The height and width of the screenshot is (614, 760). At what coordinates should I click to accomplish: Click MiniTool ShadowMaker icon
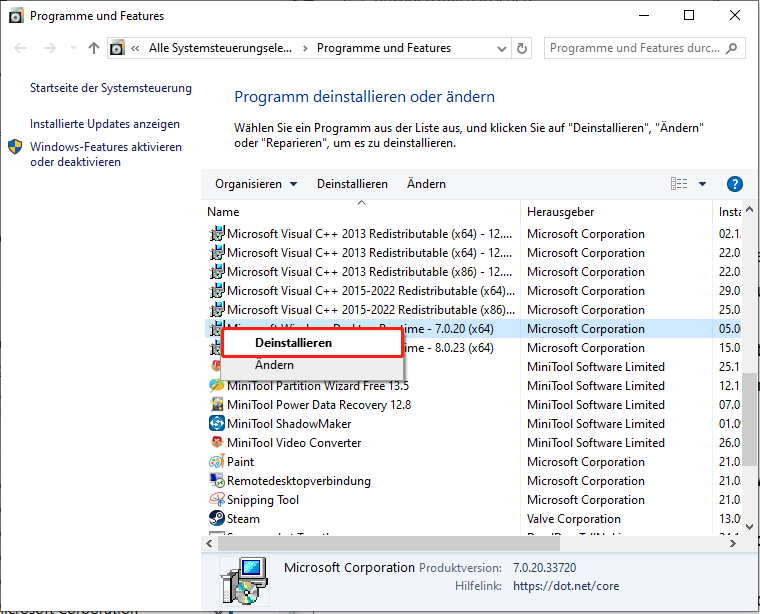pyautogui.click(x=217, y=424)
